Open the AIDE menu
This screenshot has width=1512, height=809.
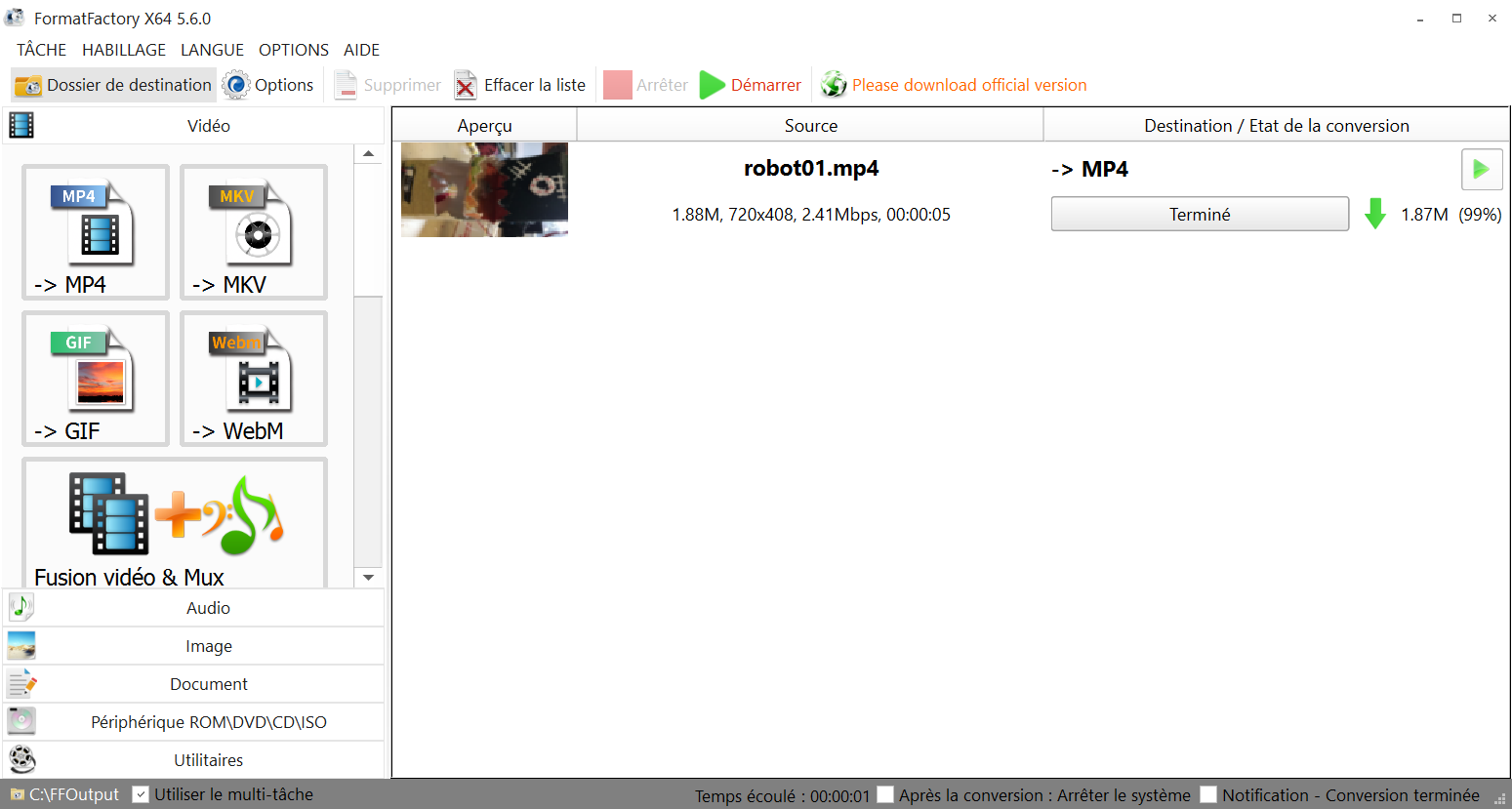362,50
